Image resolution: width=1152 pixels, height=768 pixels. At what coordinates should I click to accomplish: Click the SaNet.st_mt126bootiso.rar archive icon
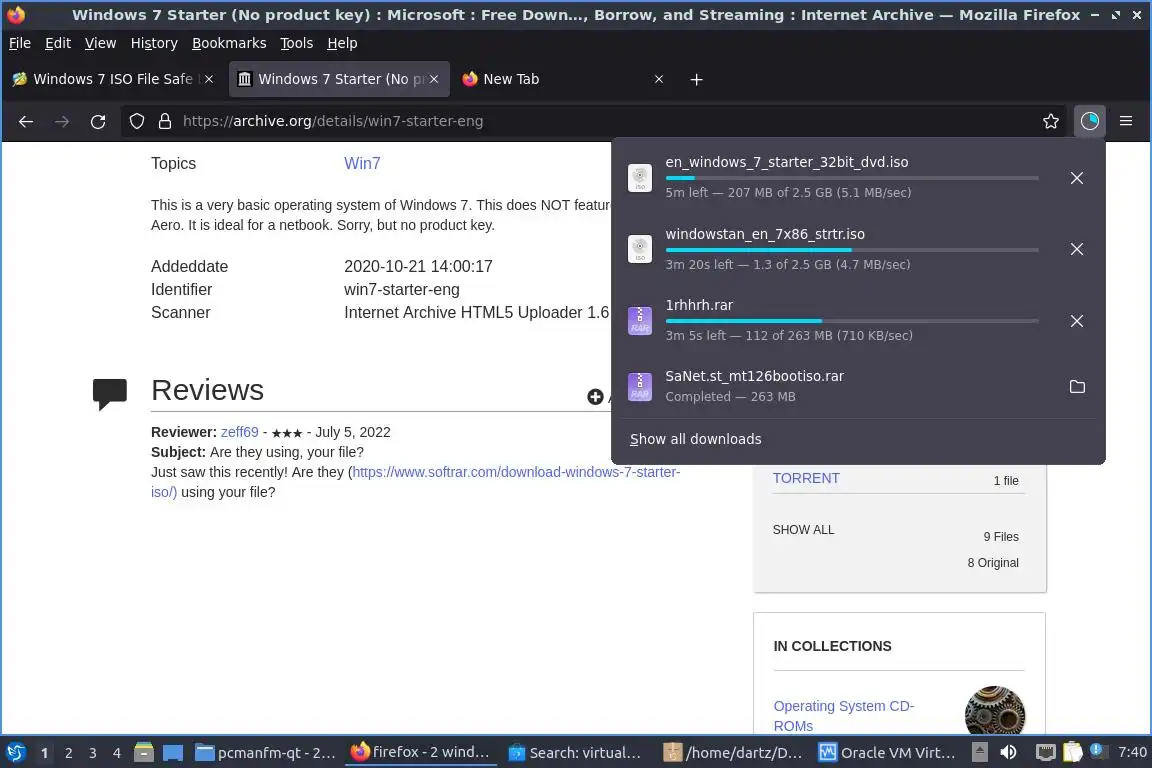click(x=640, y=387)
